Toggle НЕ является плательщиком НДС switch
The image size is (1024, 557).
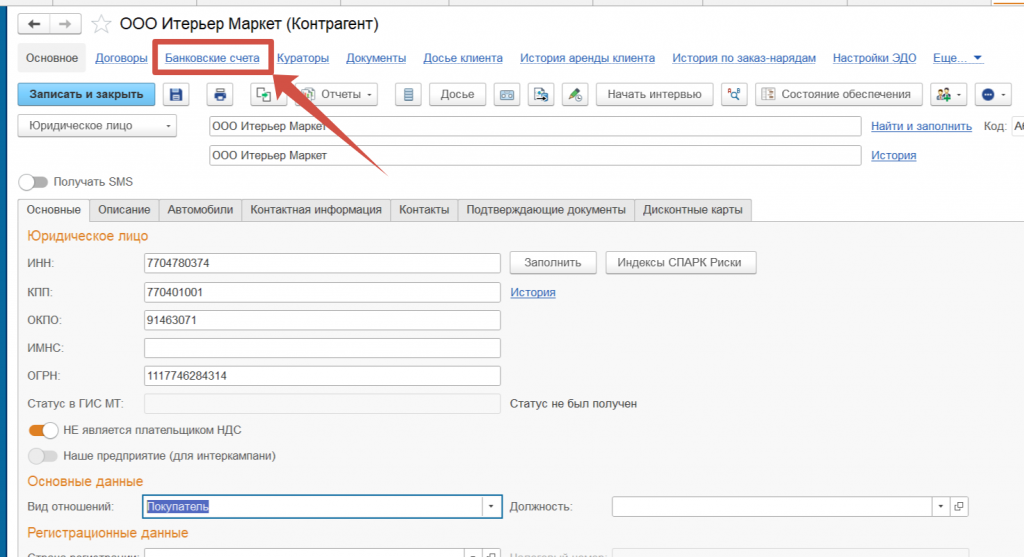tap(43, 430)
